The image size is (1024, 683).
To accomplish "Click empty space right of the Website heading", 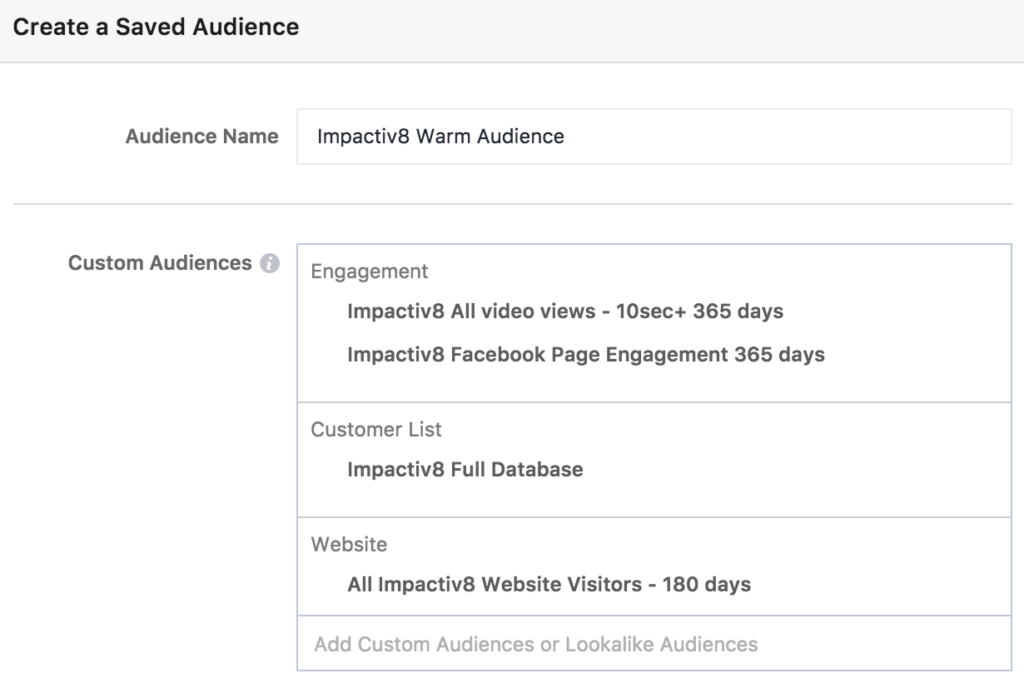I will (x=700, y=545).
